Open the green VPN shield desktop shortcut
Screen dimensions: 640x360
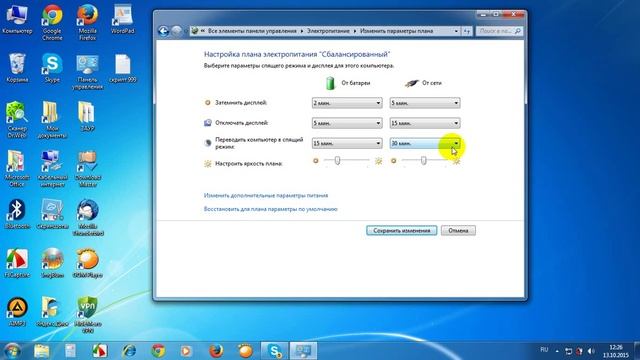coord(87,315)
